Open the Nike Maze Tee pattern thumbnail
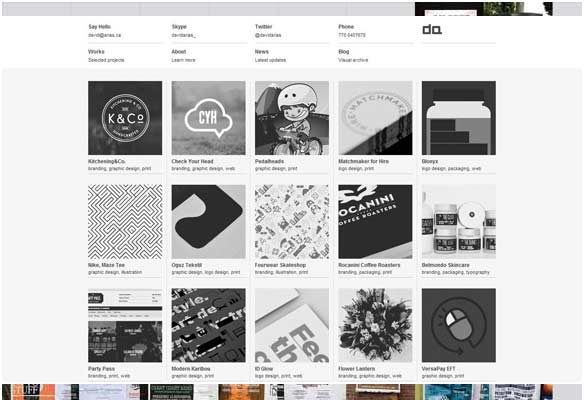 [x=125, y=222]
